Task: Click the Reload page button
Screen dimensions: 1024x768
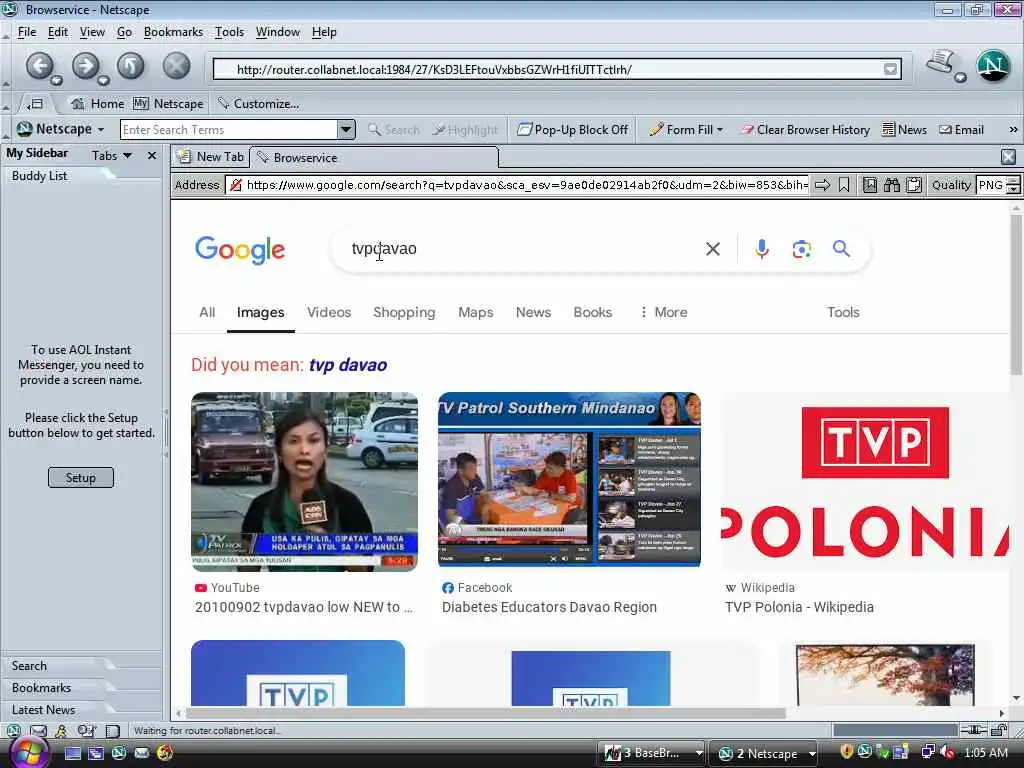Action: click(x=131, y=66)
